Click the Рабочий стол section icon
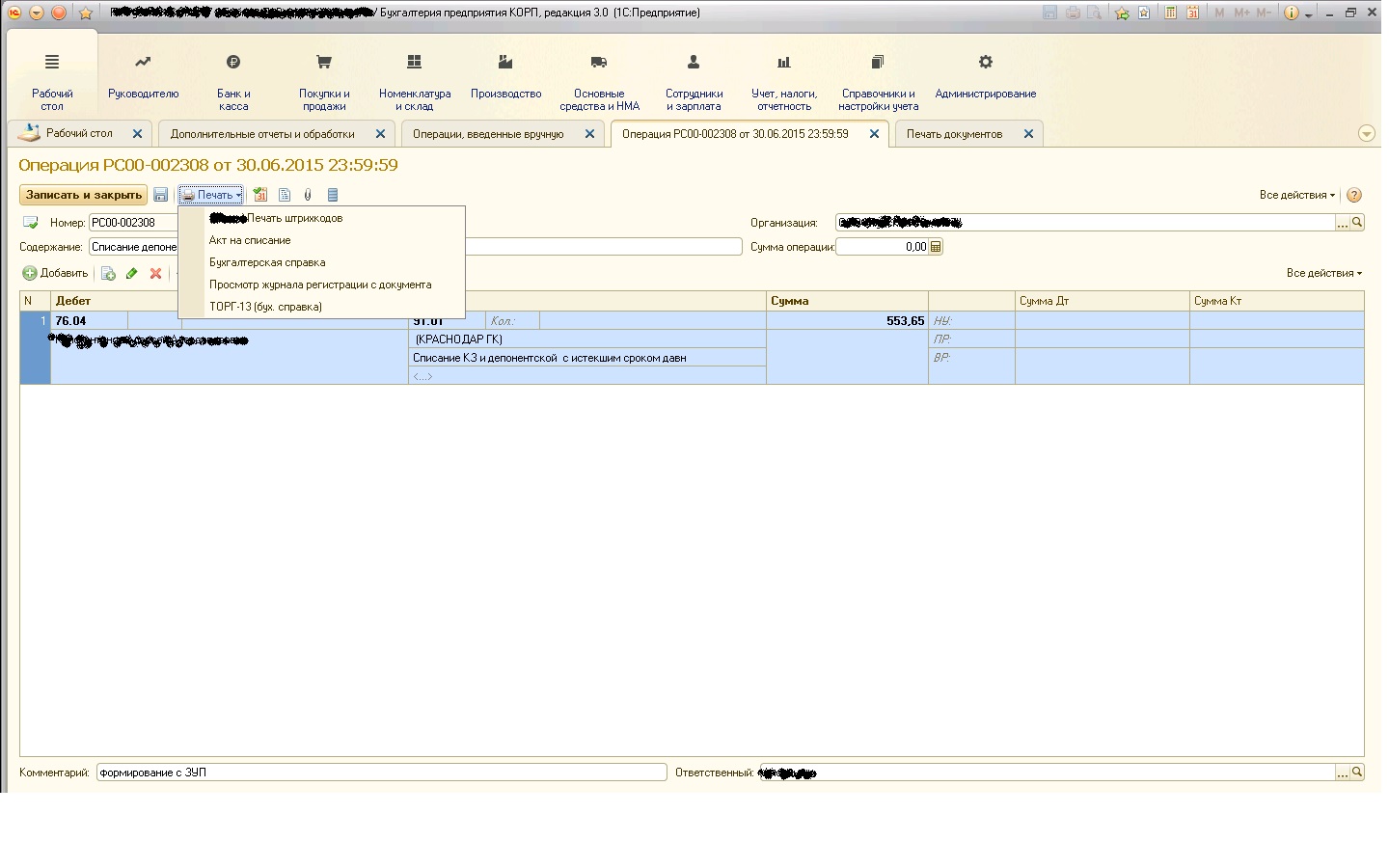The image size is (1389, 868). click(x=52, y=62)
